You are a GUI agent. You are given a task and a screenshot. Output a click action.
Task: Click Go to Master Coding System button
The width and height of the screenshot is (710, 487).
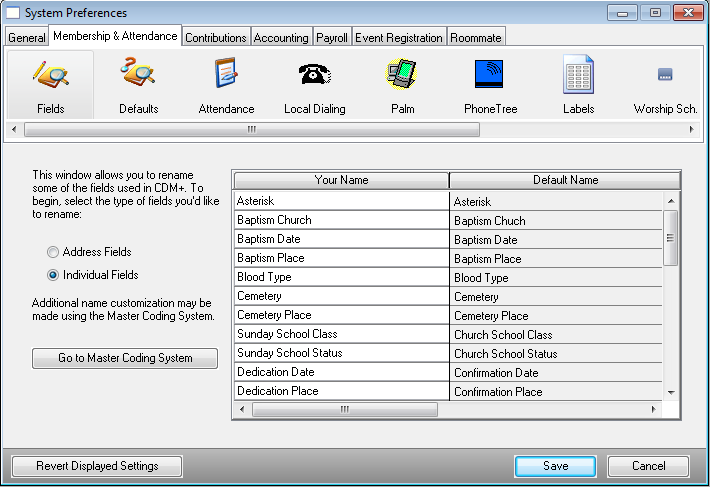(x=125, y=358)
